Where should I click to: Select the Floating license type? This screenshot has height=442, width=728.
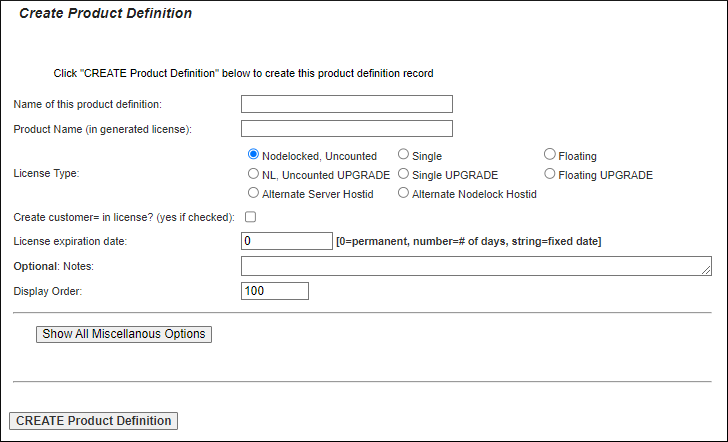[x=550, y=155]
